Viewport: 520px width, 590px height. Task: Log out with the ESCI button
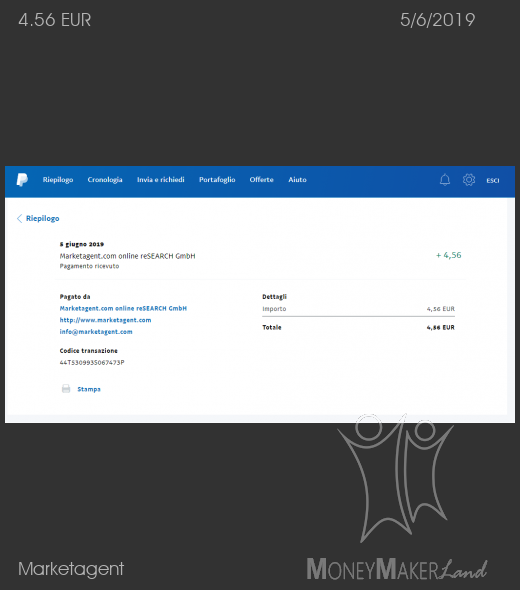(493, 181)
